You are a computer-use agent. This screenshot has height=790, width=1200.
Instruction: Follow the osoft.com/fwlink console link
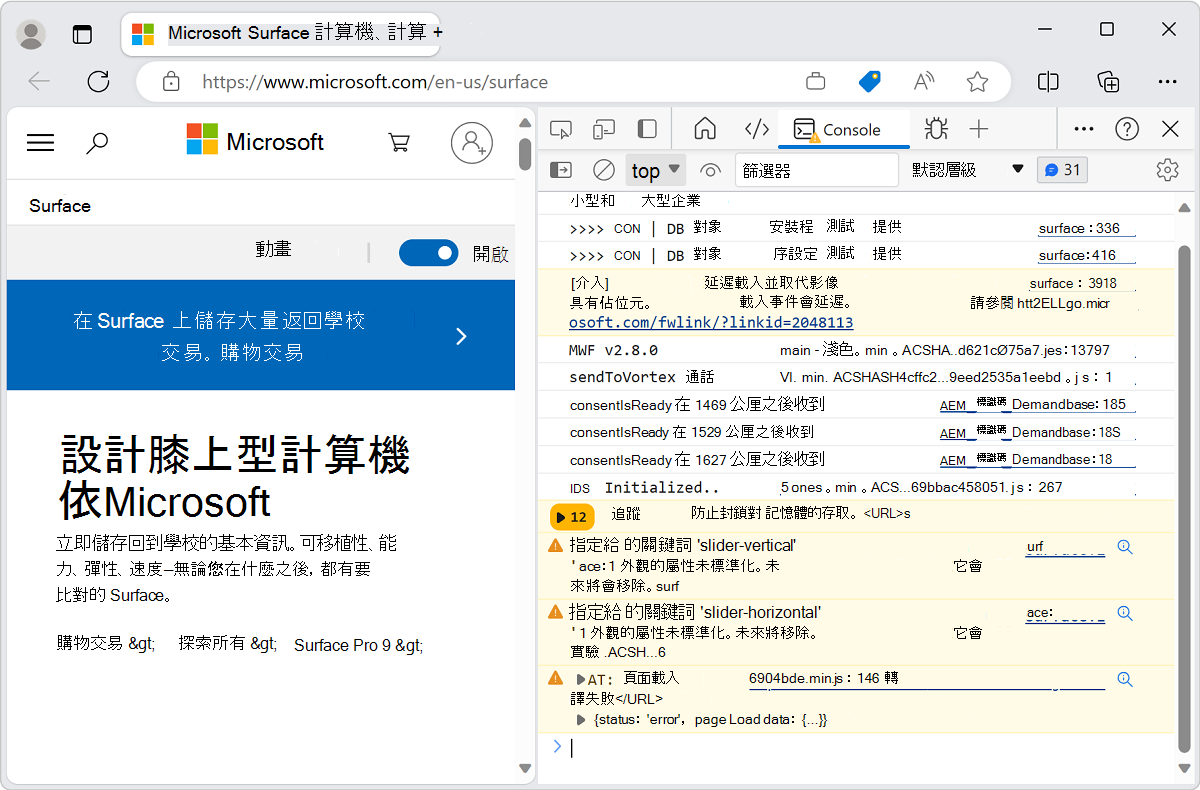click(x=710, y=322)
